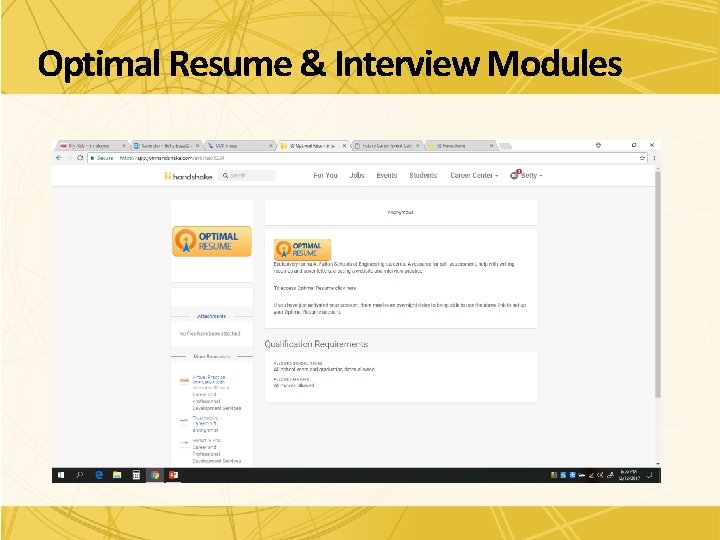The image size is (720, 540).
Task: Open the Betty account dropdown
Action: 532,175
